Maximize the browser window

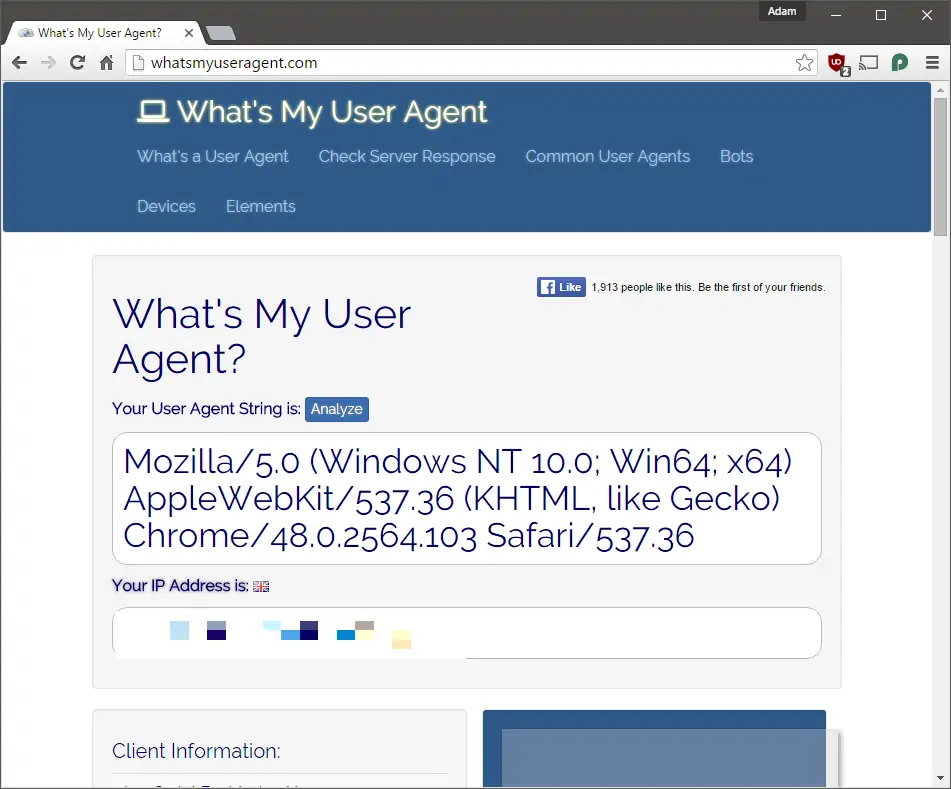881,15
